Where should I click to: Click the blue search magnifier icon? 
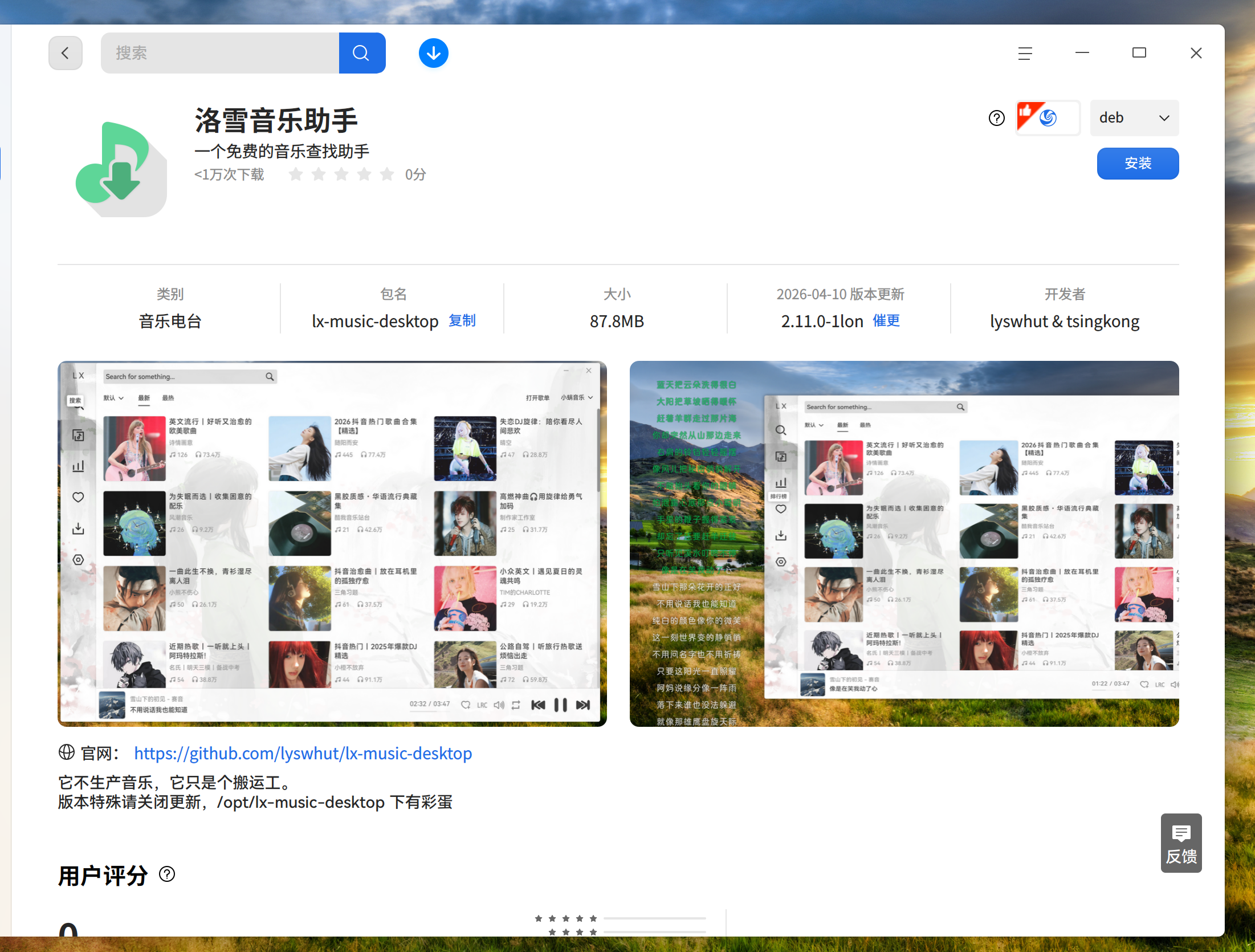pyautogui.click(x=362, y=52)
